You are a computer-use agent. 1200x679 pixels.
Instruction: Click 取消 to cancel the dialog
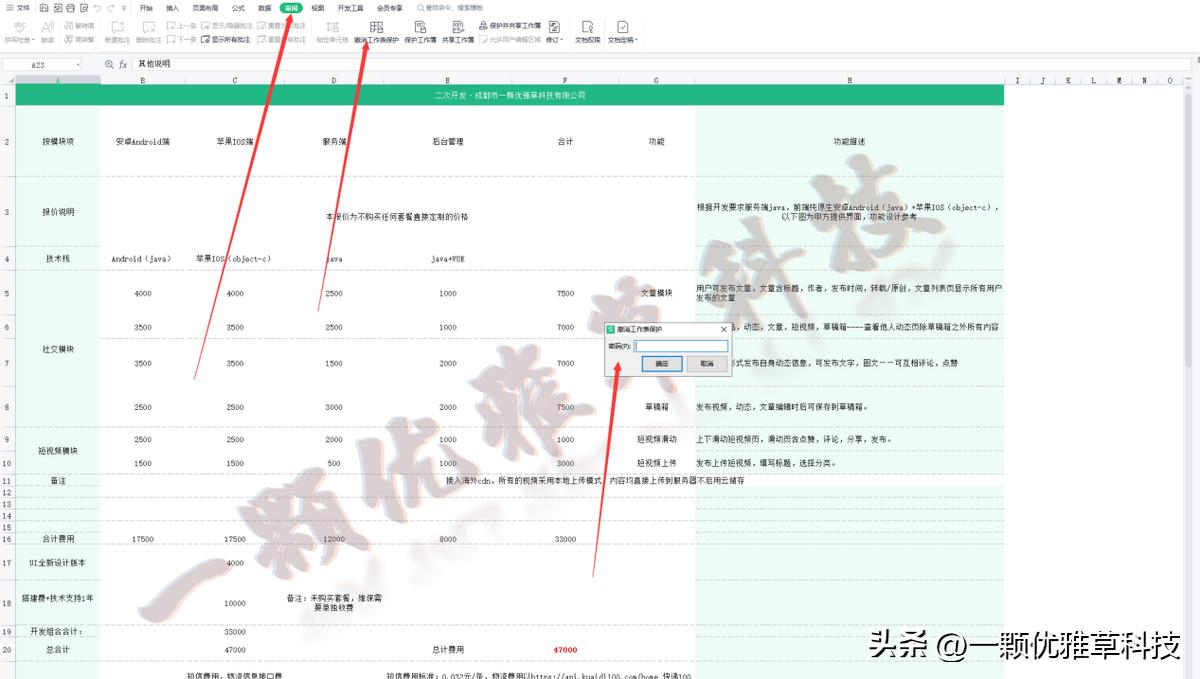[706, 363]
